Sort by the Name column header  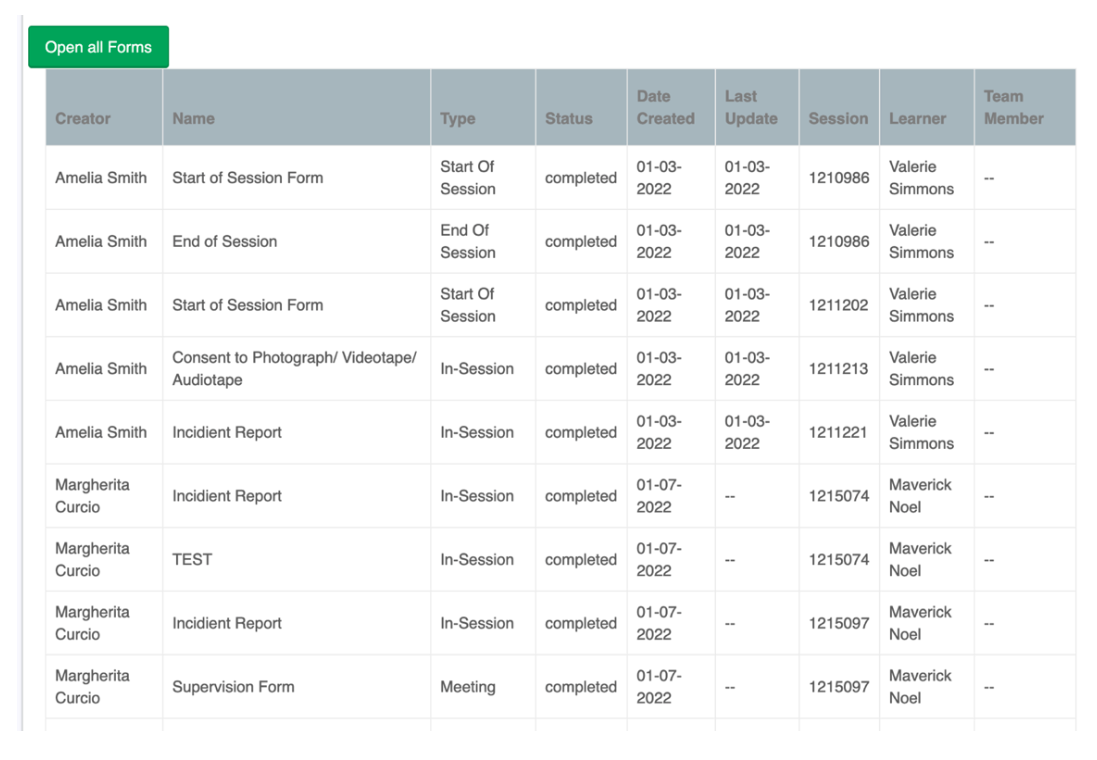pyautogui.click(x=193, y=118)
